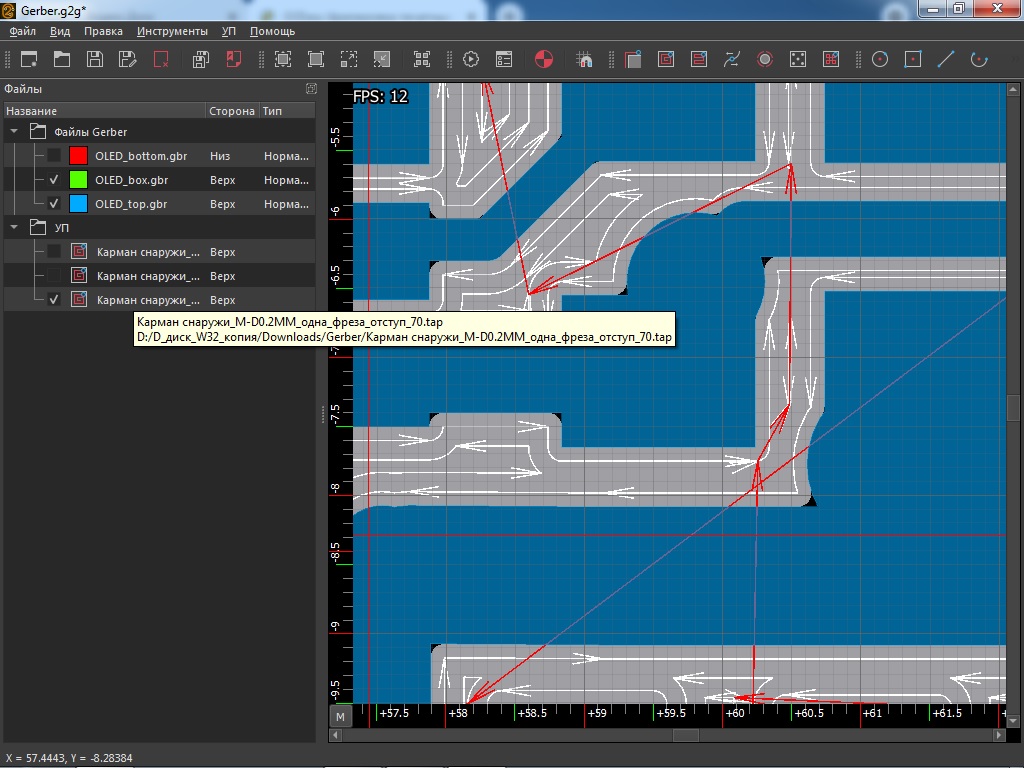Click the horizontal scrollbar thumb below canvas
The image size is (1024, 768).
point(685,735)
